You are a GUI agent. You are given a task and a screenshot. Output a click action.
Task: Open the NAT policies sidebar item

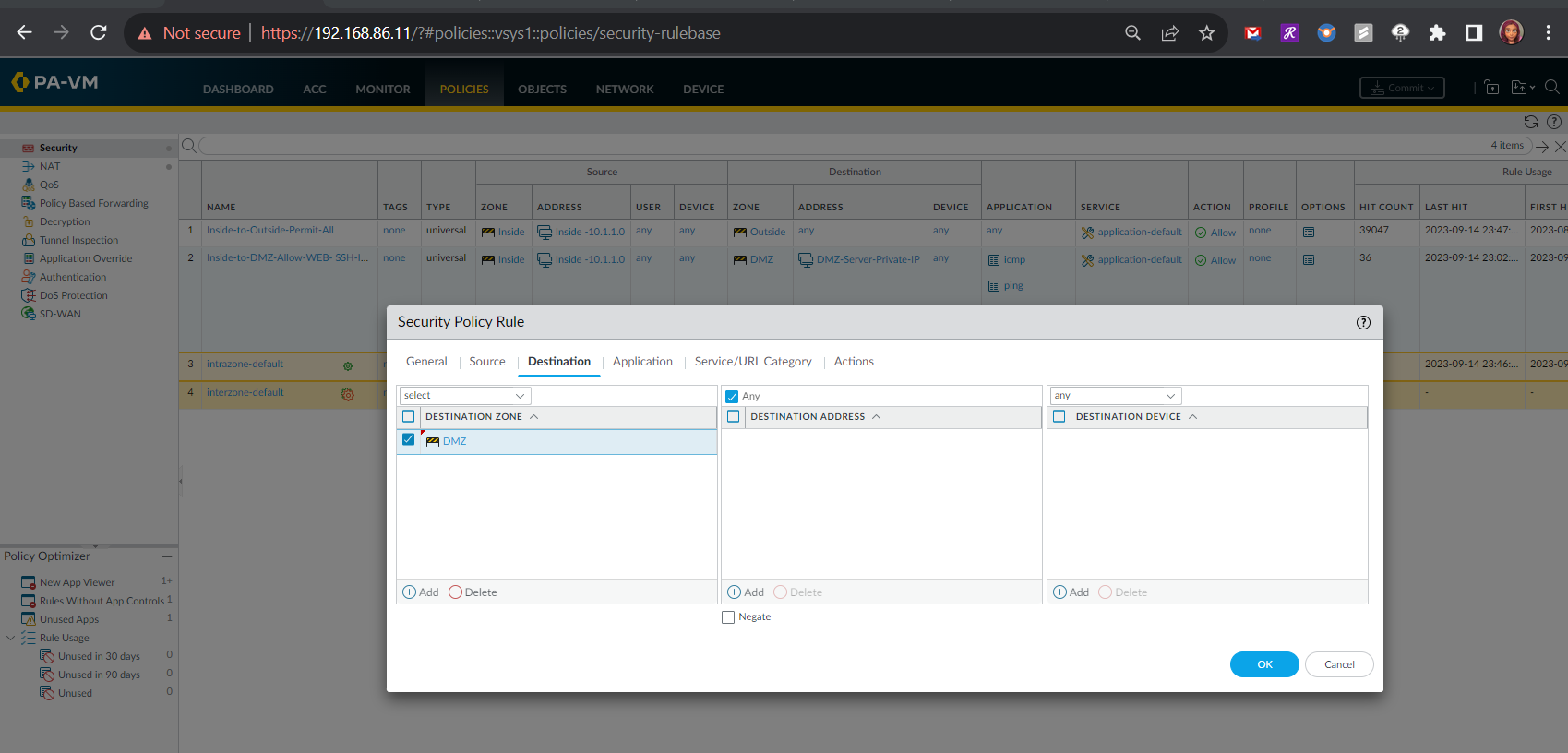tap(50, 166)
